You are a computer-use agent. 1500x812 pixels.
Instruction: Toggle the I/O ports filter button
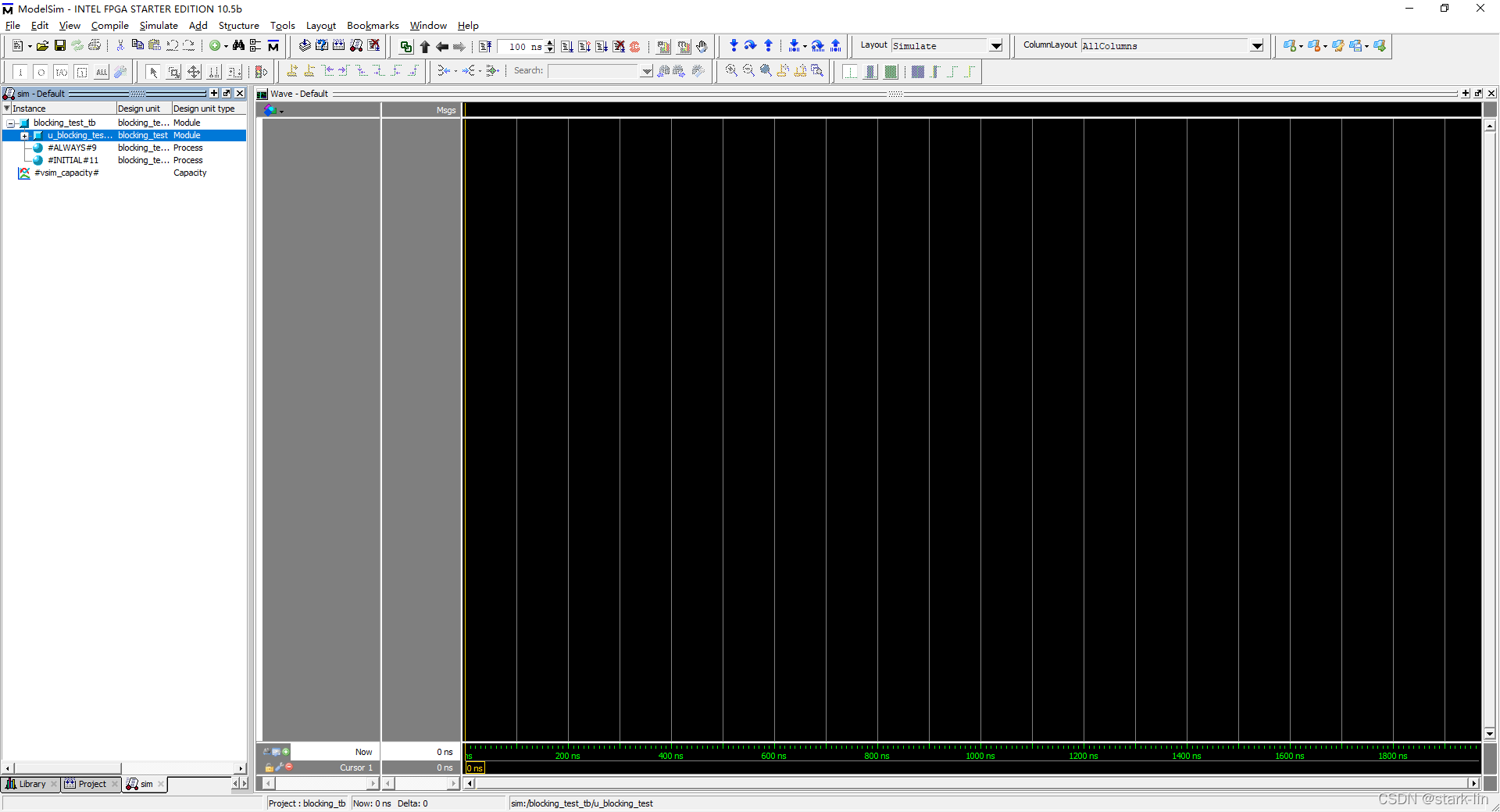tap(62, 72)
